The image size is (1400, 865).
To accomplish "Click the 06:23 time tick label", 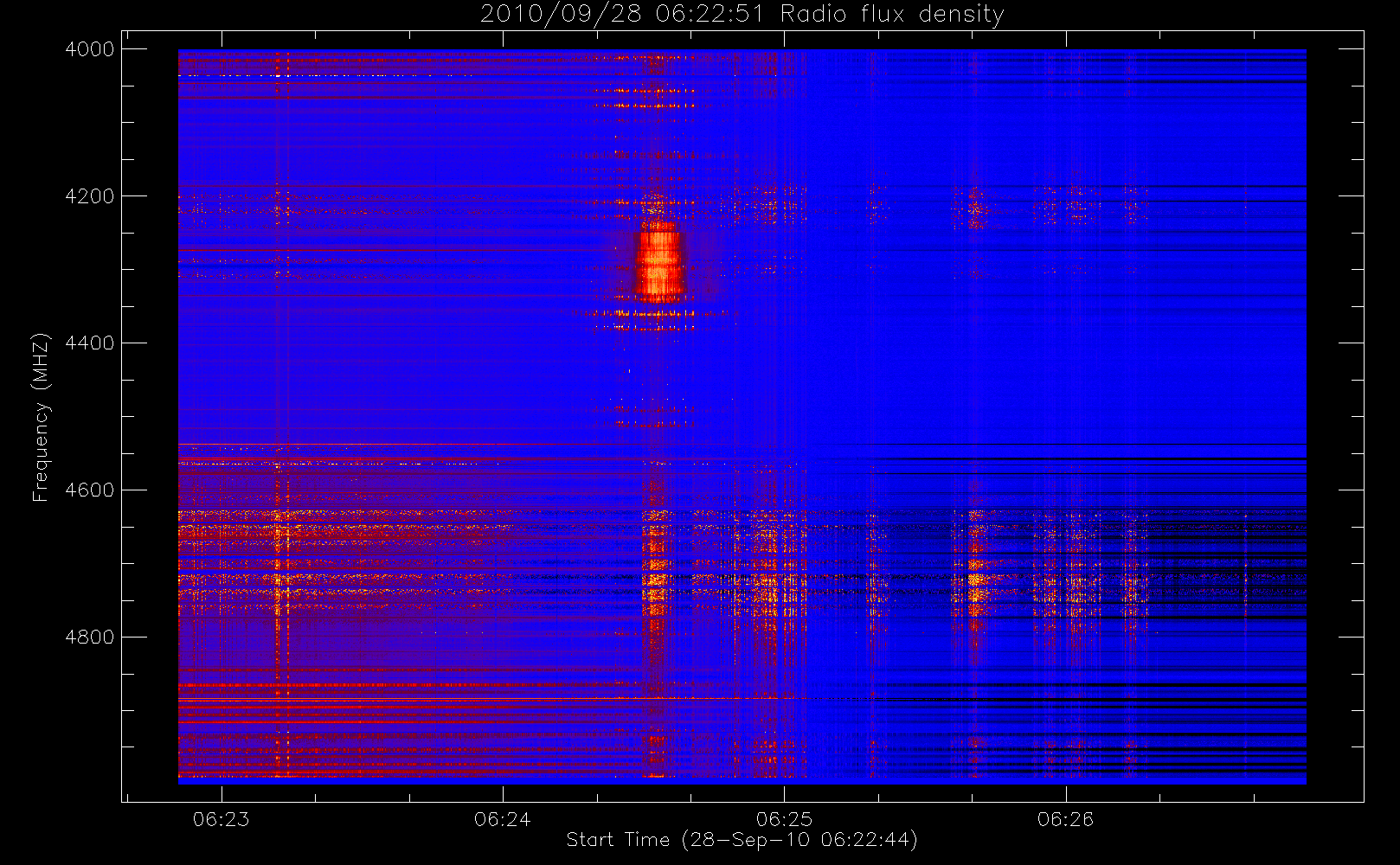I will [x=221, y=818].
